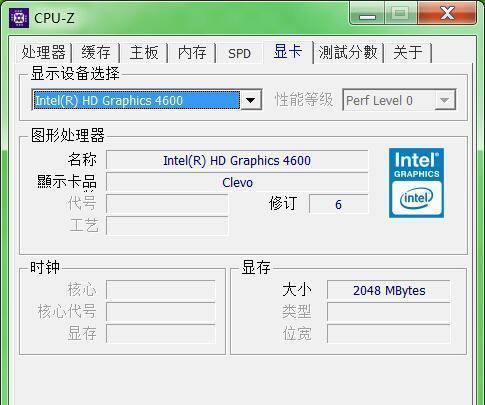Expand the display device dropdown arrow
The width and height of the screenshot is (485, 405).
pos(251,100)
